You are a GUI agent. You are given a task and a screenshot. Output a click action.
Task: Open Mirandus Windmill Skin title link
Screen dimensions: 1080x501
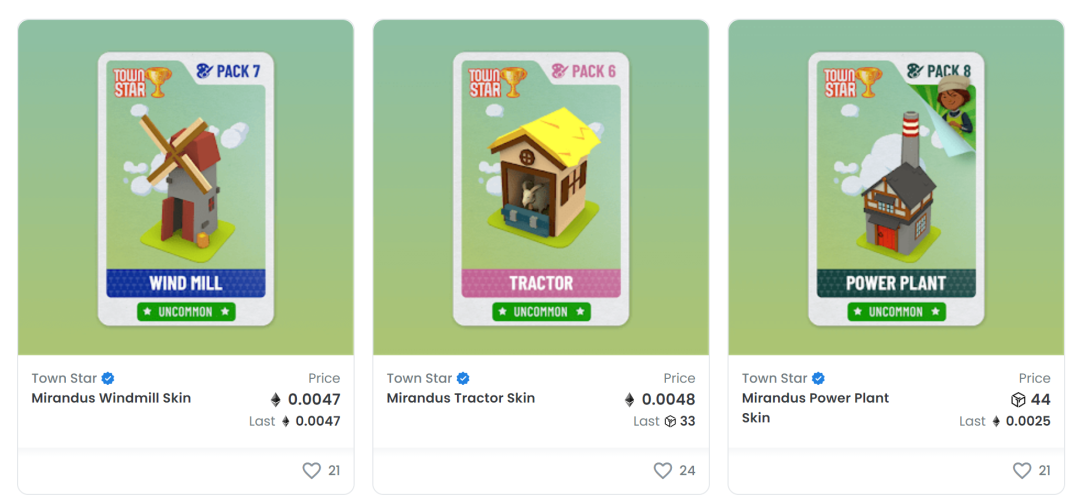112,398
